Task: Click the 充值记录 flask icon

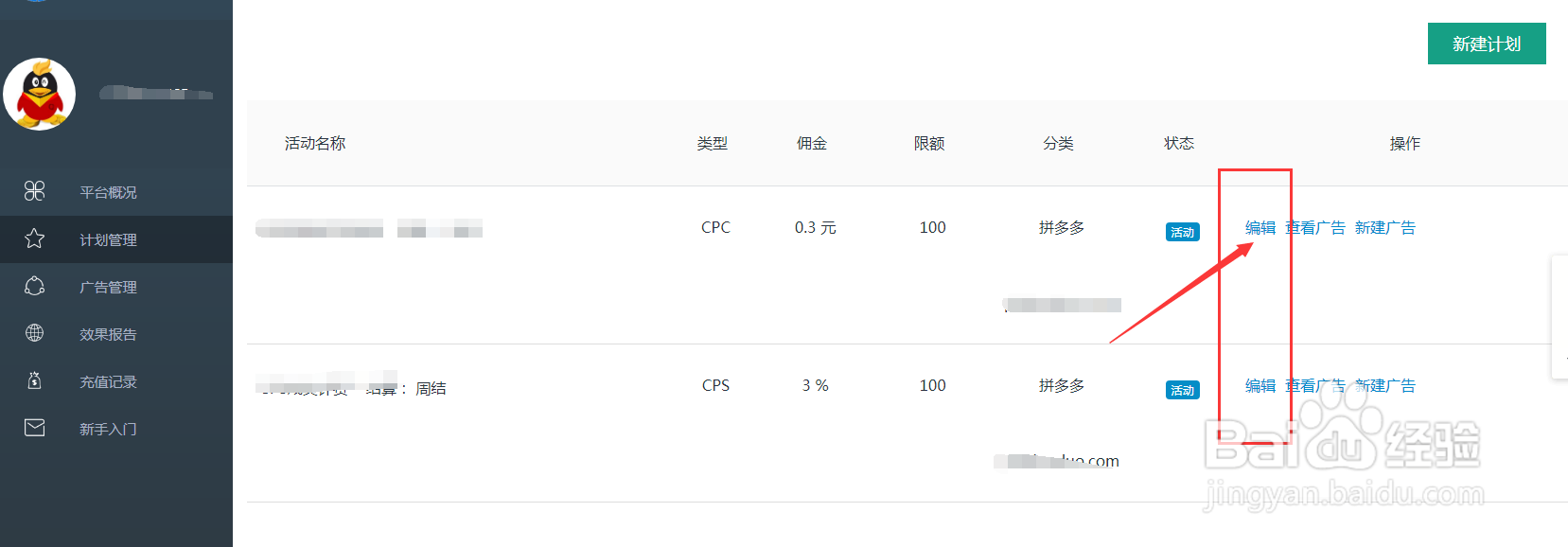Action: pyautogui.click(x=34, y=380)
